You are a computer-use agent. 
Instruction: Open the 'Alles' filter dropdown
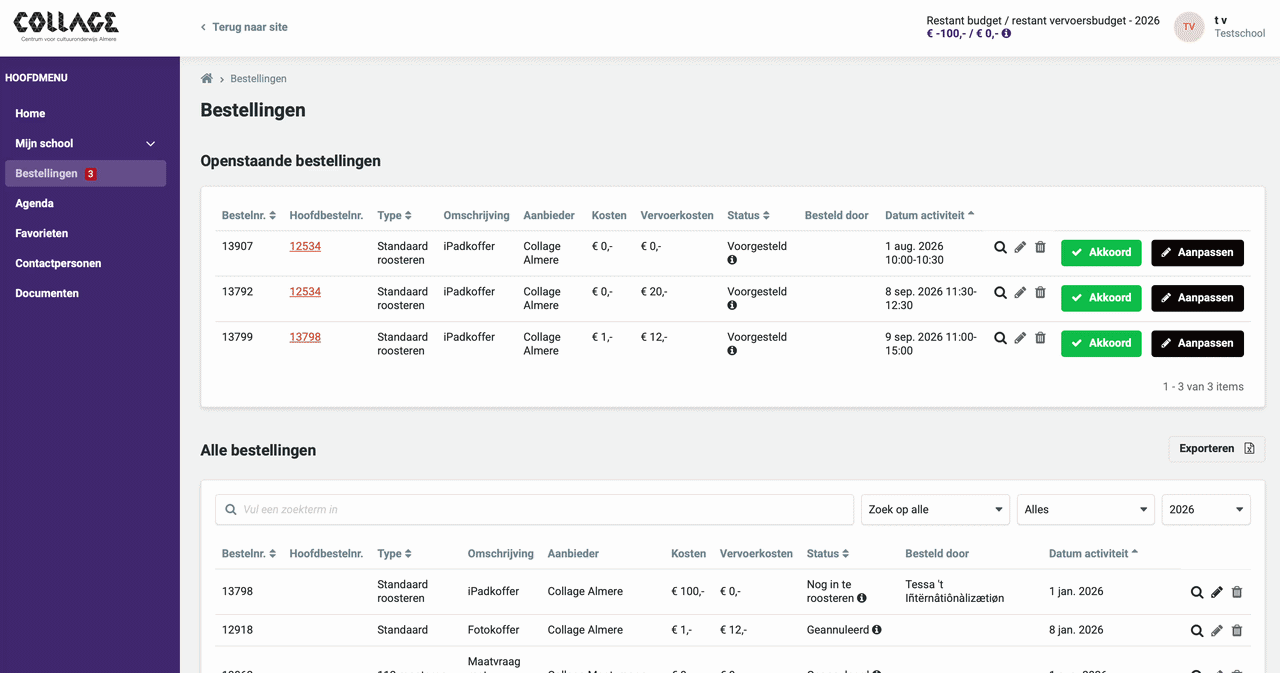click(x=1086, y=509)
